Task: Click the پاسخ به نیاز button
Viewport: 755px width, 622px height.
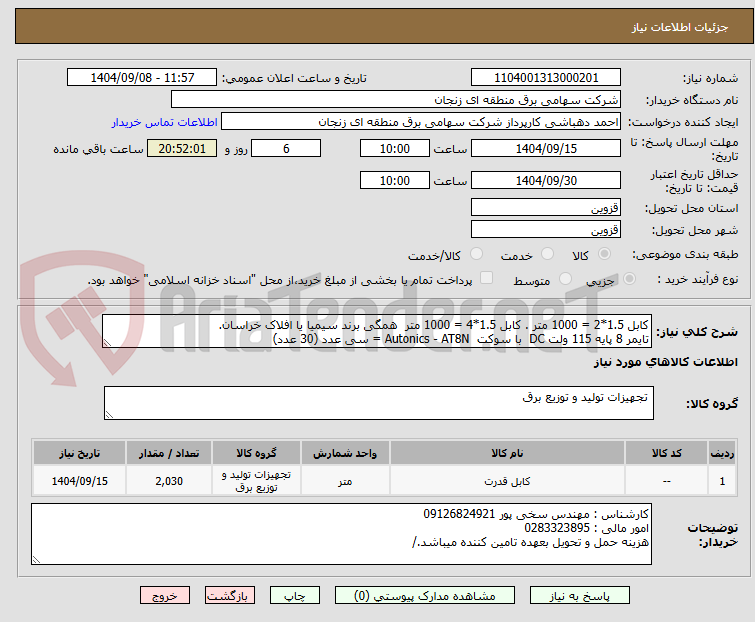Action: pyautogui.click(x=580, y=596)
